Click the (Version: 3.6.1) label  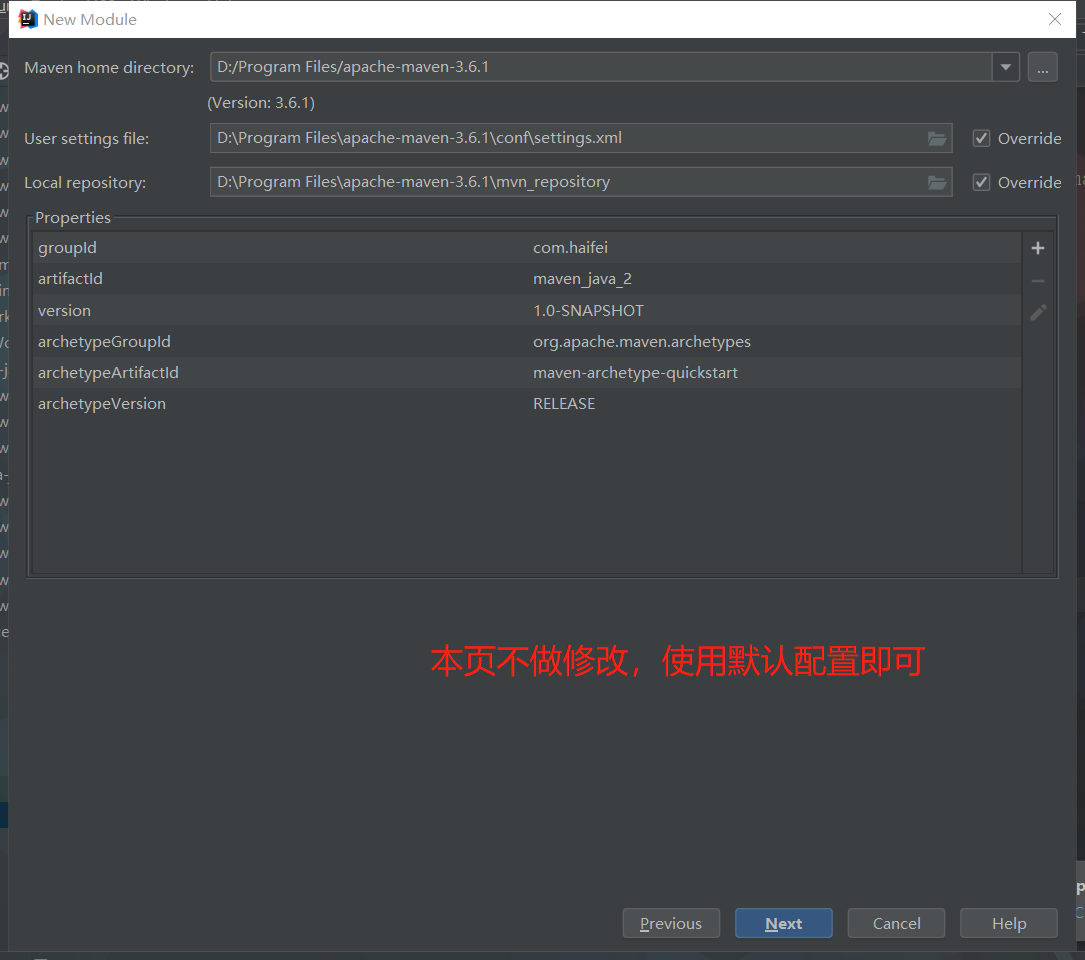point(261,103)
